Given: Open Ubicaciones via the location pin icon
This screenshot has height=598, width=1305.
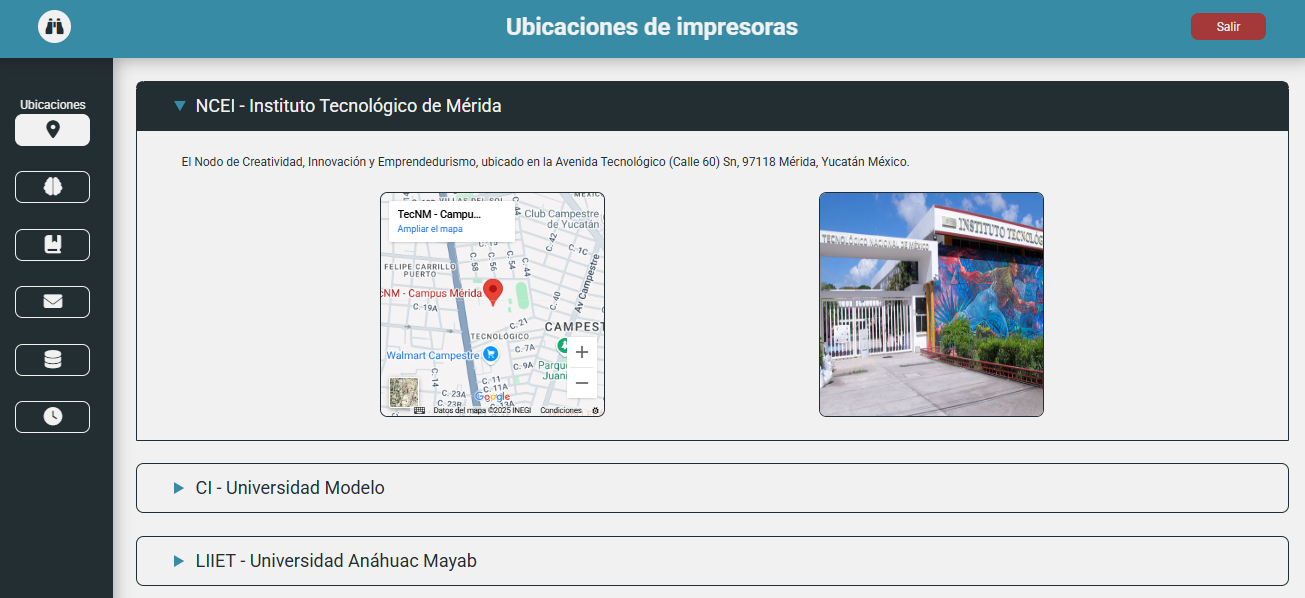Looking at the screenshot, I should click(52, 130).
